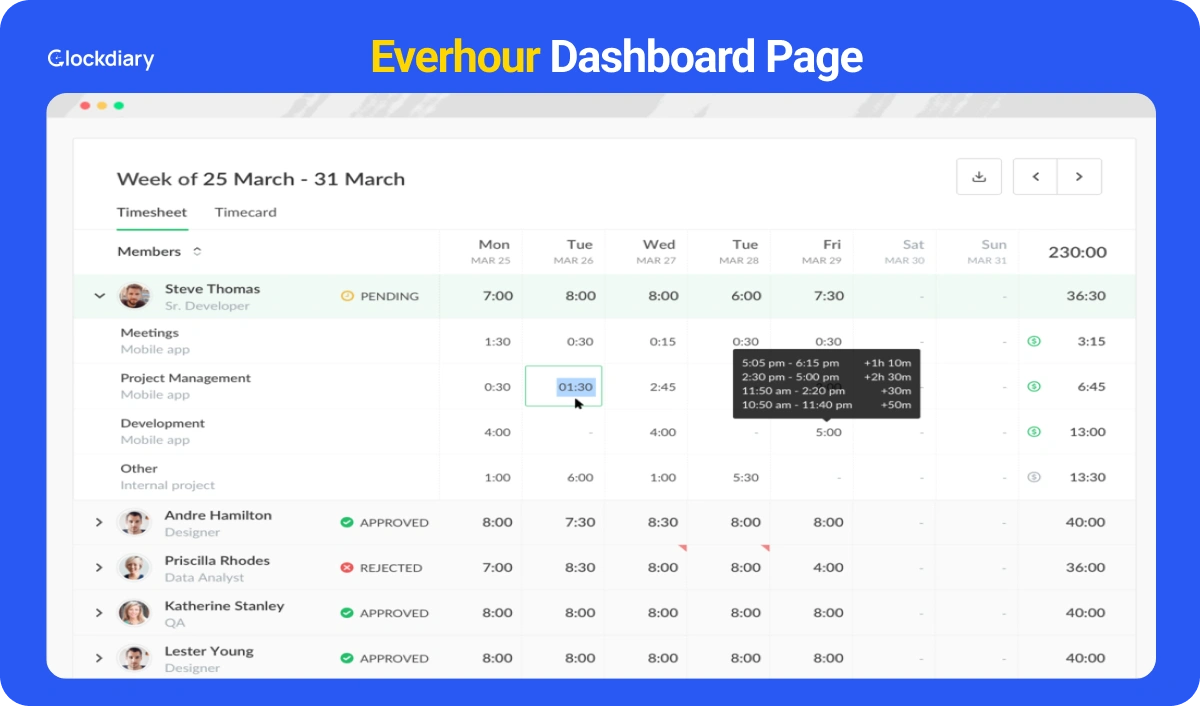The image size is (1200, 706).
Task: Click Steve Thomas pending clock icon
Action: (x=347, y=296)
